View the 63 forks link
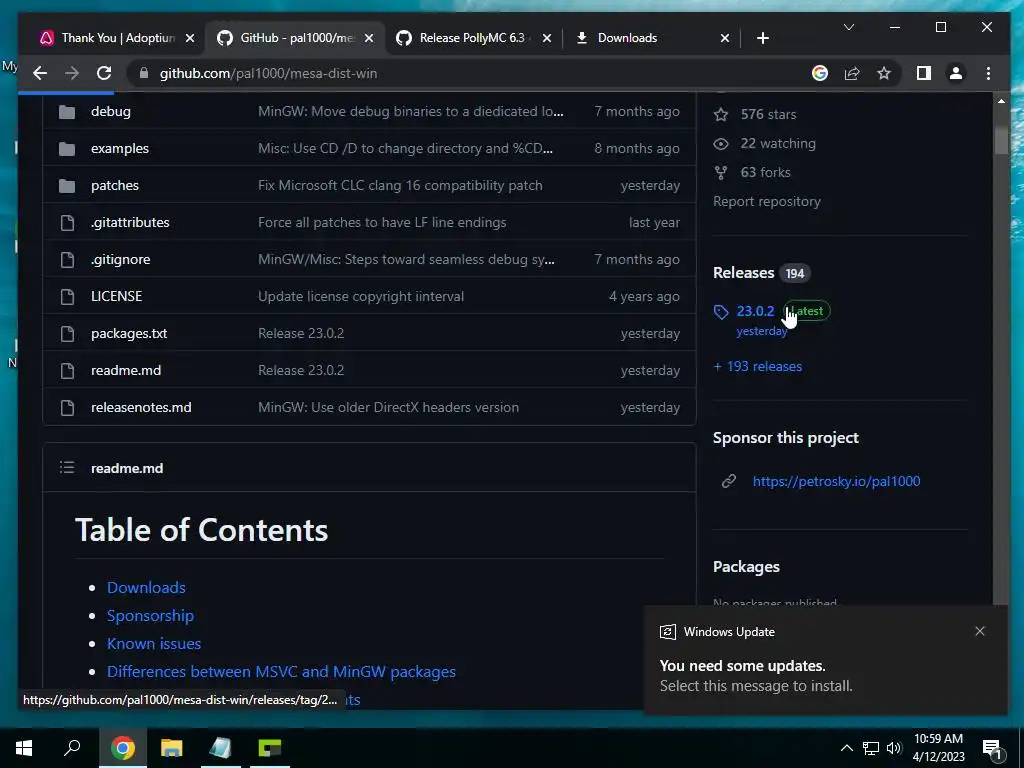Image resolution: width=1024 pixels, height=768 pixels. point(765,172)
